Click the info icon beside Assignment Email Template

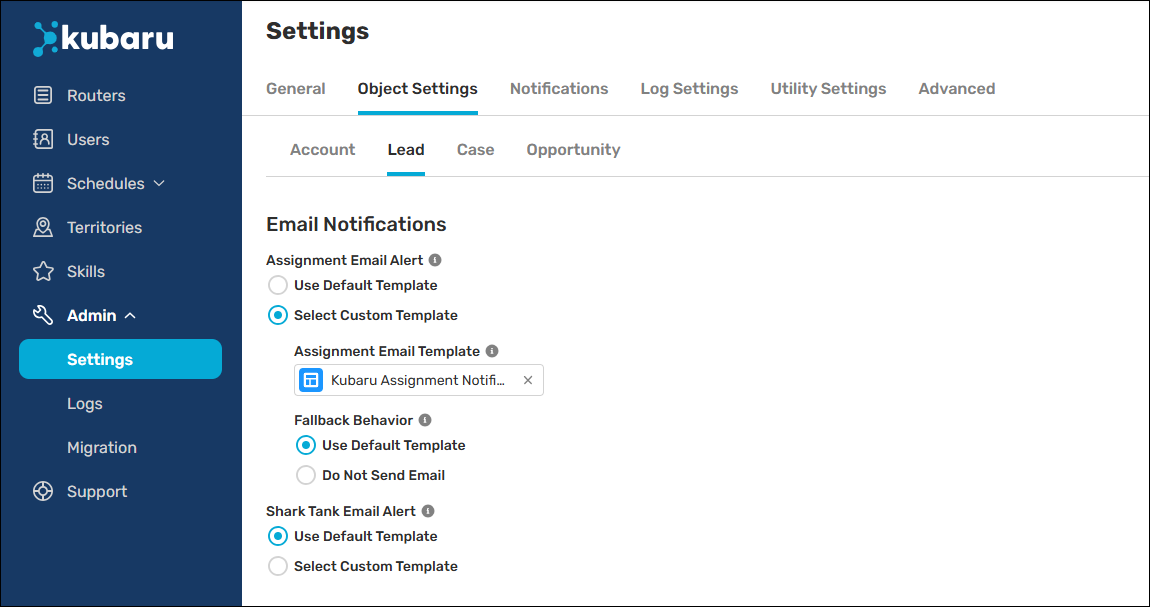pyautogui.click(x=492, y=351)
